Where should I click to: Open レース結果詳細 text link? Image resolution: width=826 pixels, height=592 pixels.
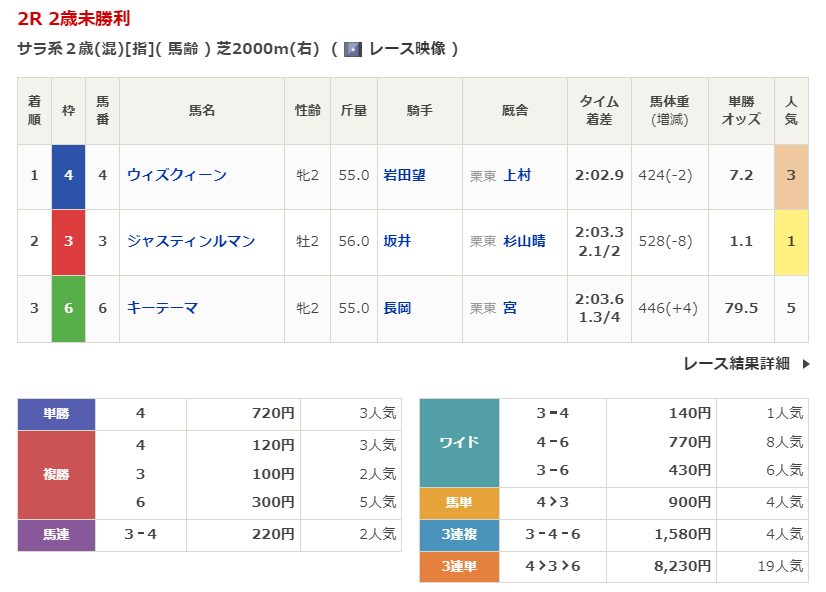pos(736,364)
